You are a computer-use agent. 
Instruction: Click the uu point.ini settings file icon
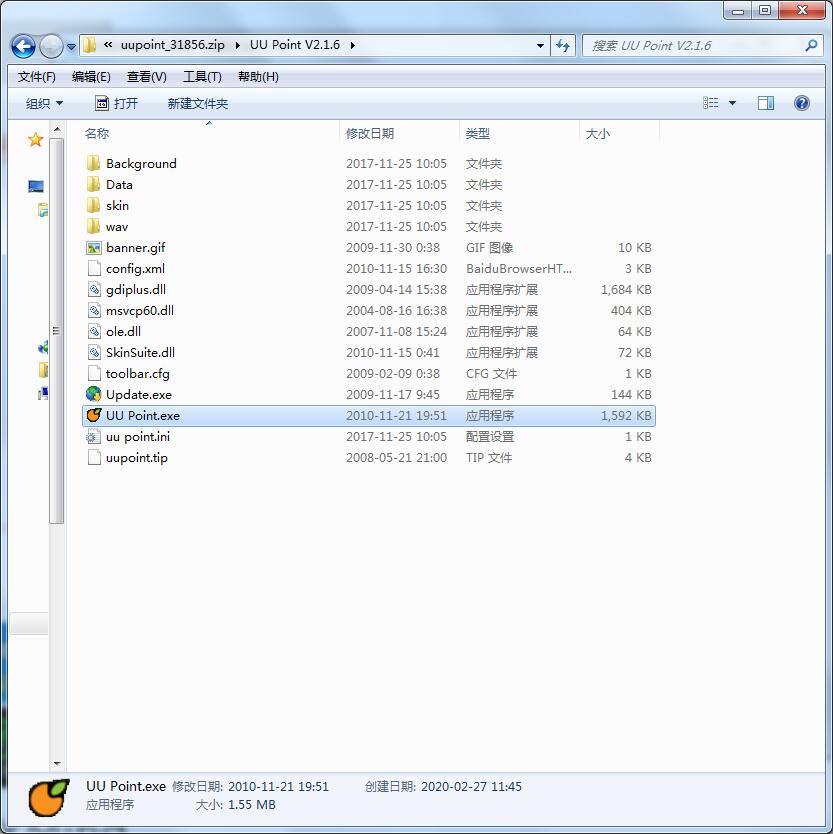[x=93, y=437]
